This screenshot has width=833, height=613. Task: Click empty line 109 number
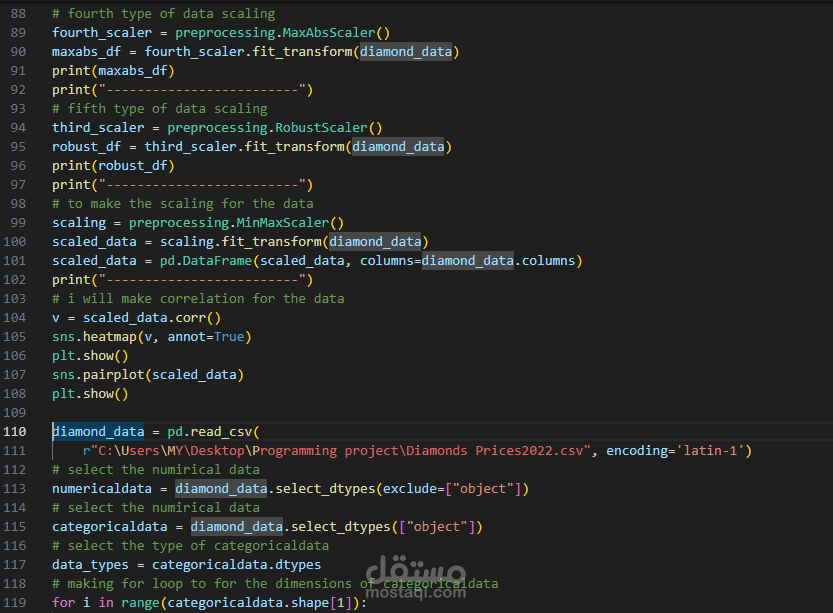coord(14,413)
